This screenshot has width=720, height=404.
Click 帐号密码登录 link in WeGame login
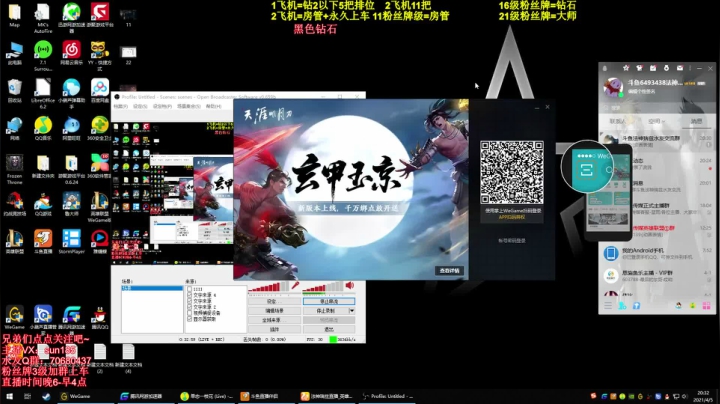click(512, 241)
